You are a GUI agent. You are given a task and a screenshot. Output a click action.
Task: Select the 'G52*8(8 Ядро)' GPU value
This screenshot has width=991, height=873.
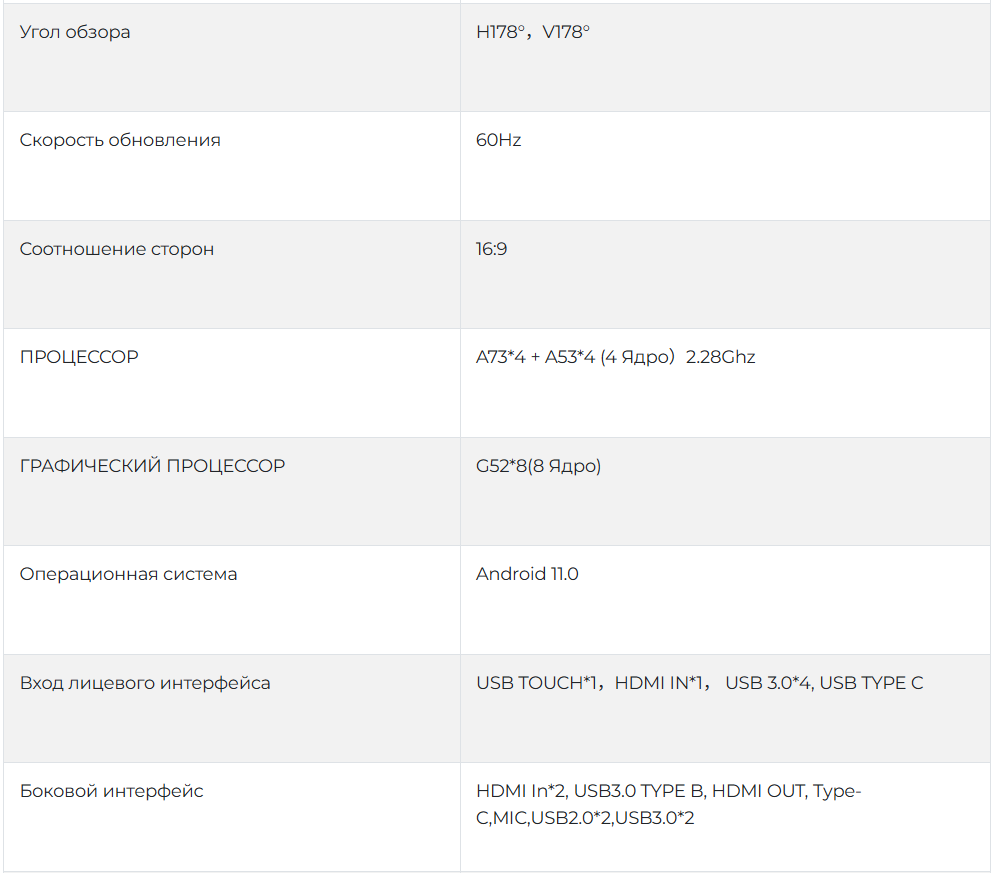pos(538,466)
